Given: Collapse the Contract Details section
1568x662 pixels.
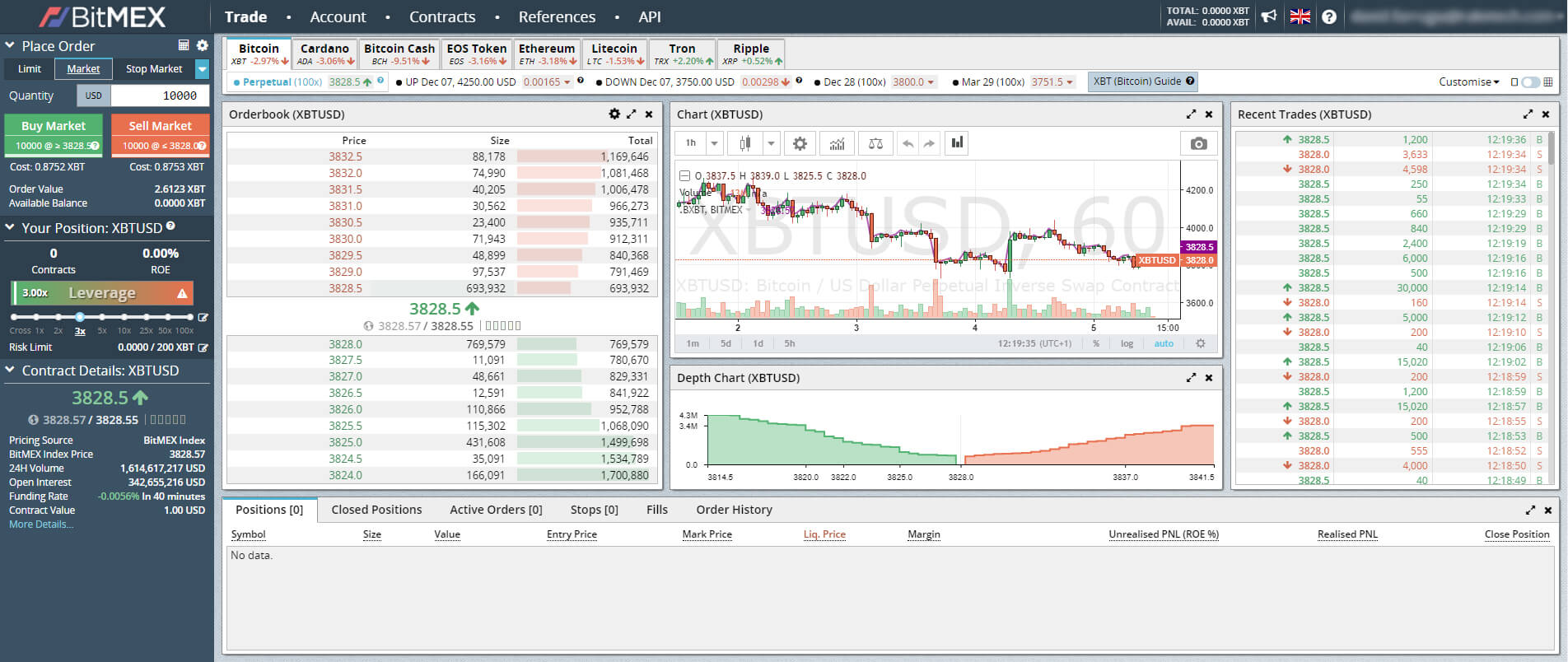Looking at the screenshot, I should (x=10, y=371).
